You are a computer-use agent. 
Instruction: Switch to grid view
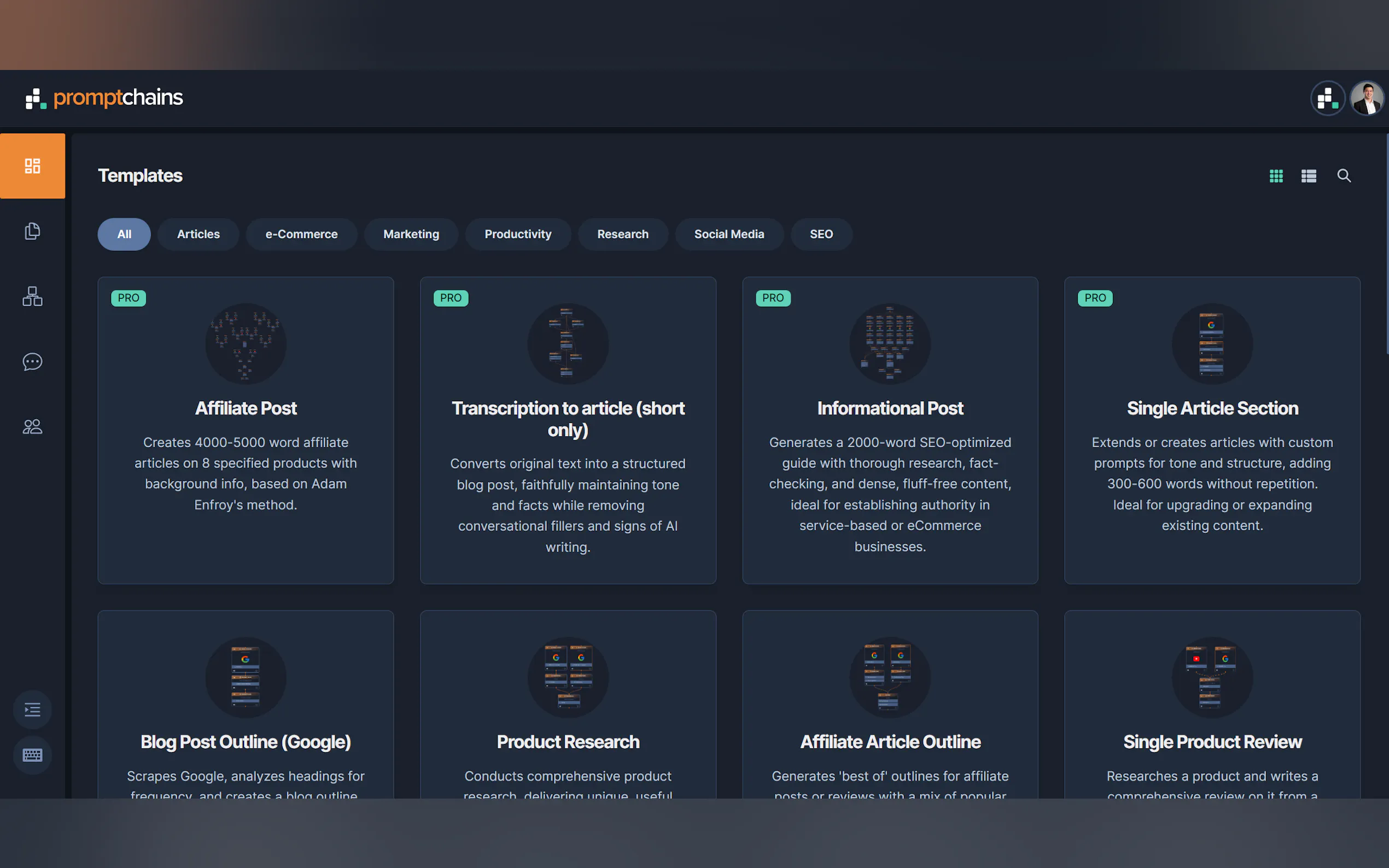pyautogui.click(x=1276, y=175)
